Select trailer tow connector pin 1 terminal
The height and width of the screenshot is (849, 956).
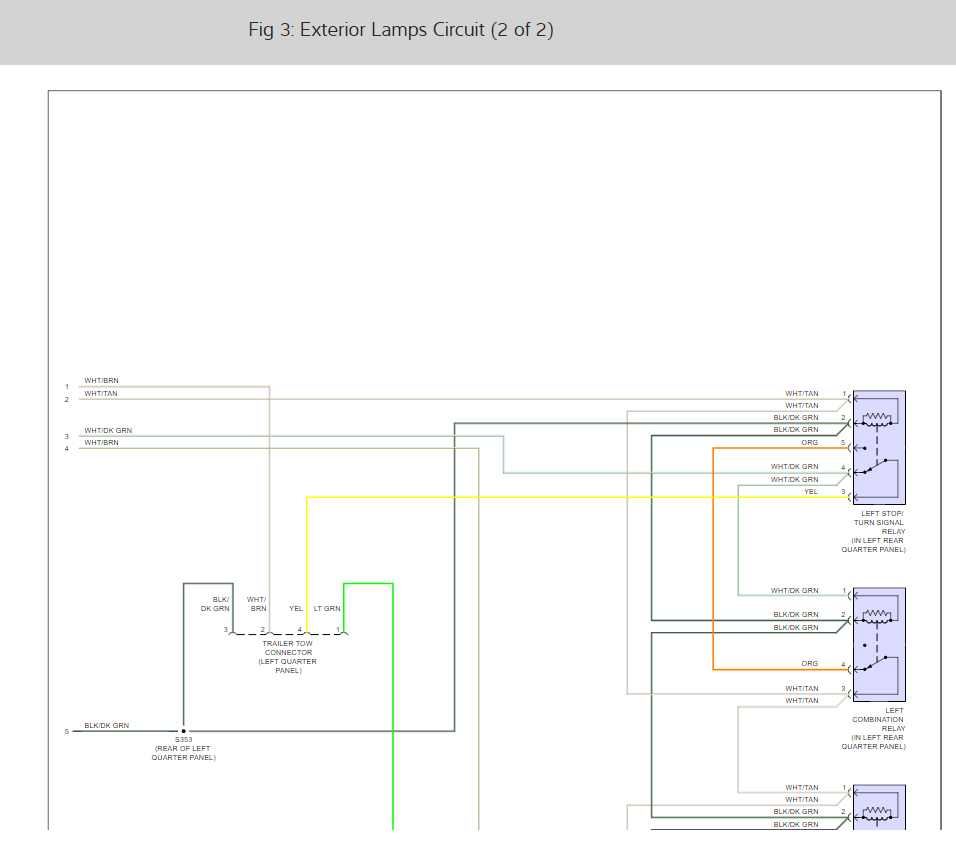[344, 632]
